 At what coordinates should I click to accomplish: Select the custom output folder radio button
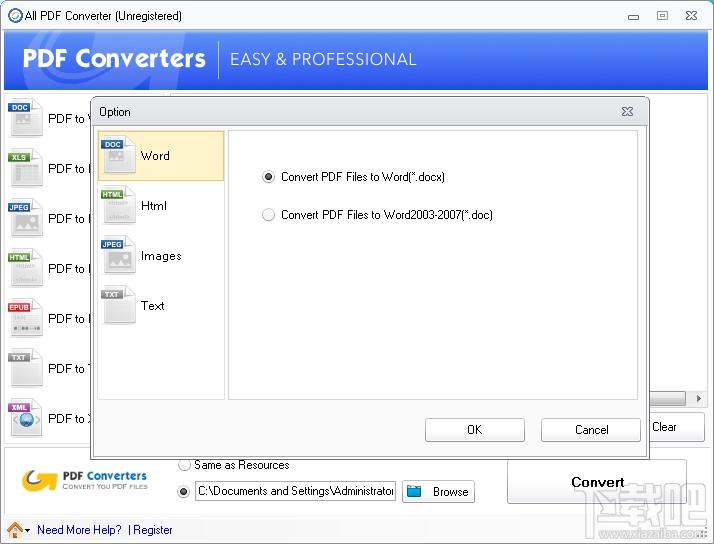(184, 492)
